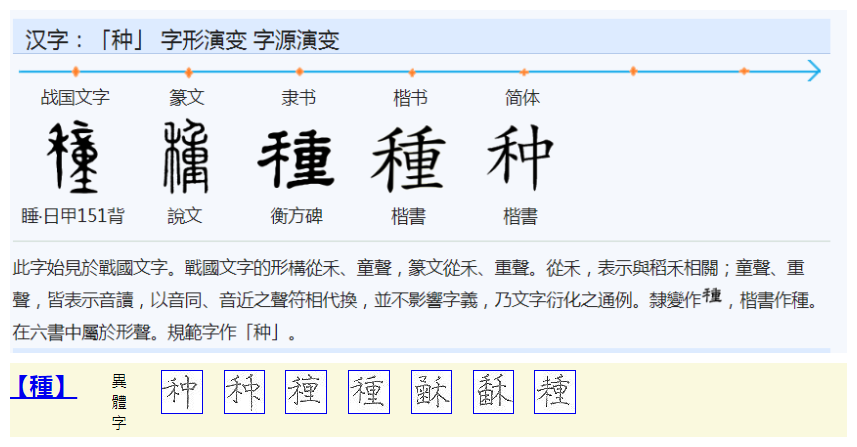
Task: Select the 隶书 label
Action: click(x=299, y=98)
